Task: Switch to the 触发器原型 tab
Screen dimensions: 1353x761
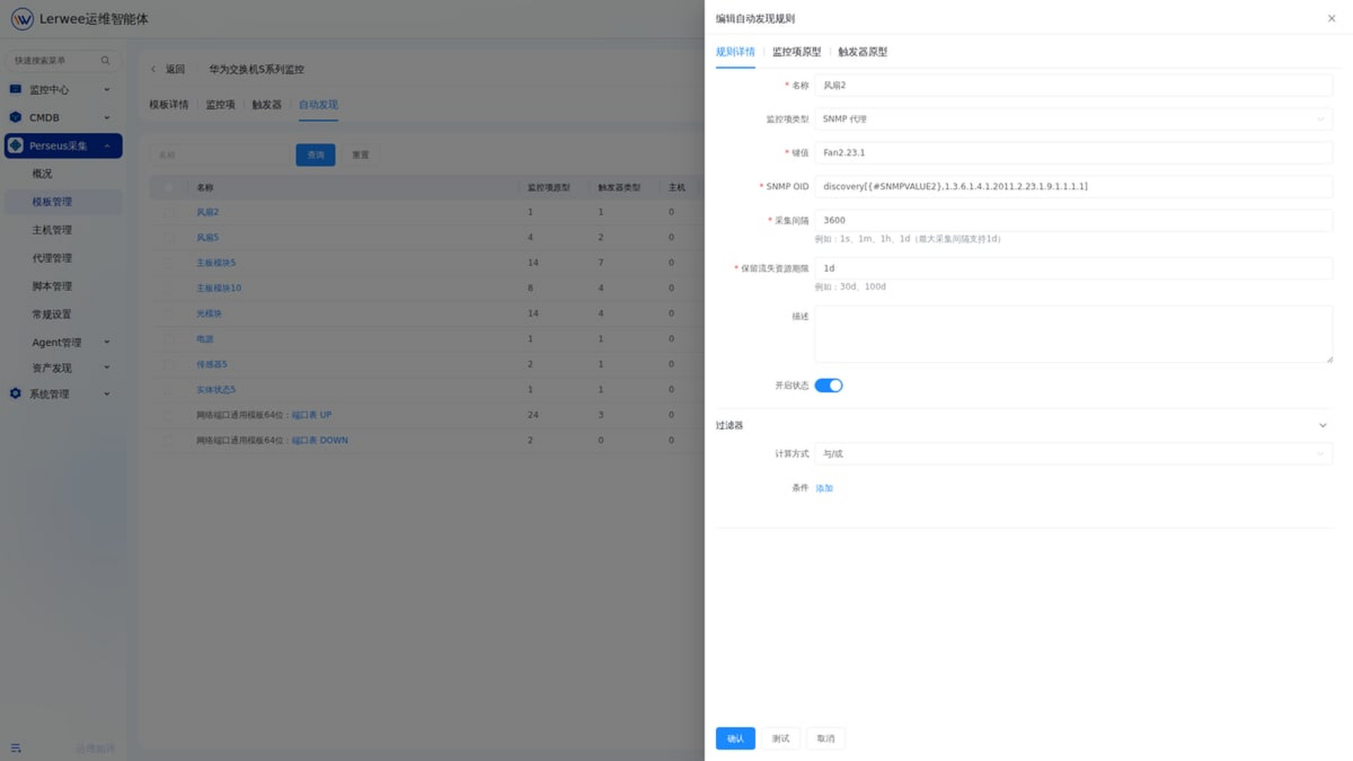Action: coord(862,52)
